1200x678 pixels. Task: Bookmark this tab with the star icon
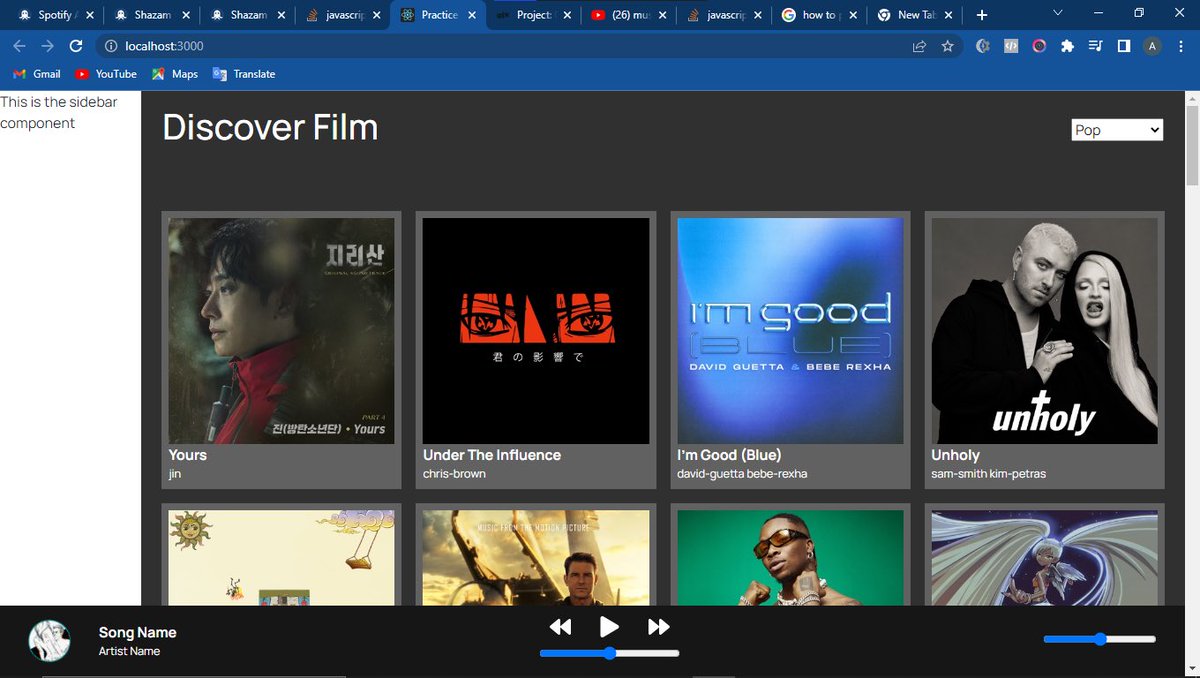pos(947,46)
